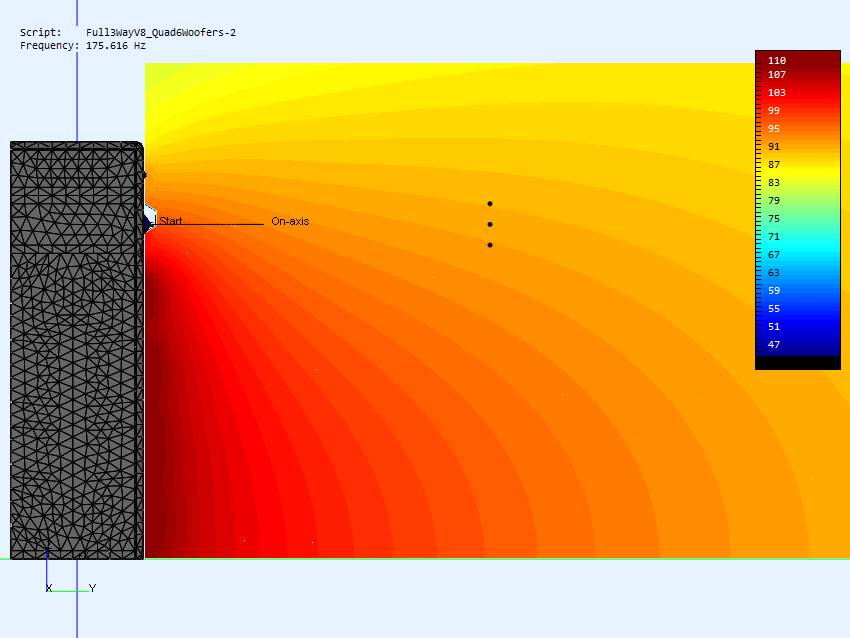
Task: Click the 63 value on color scale
Action: pos(774,273)
